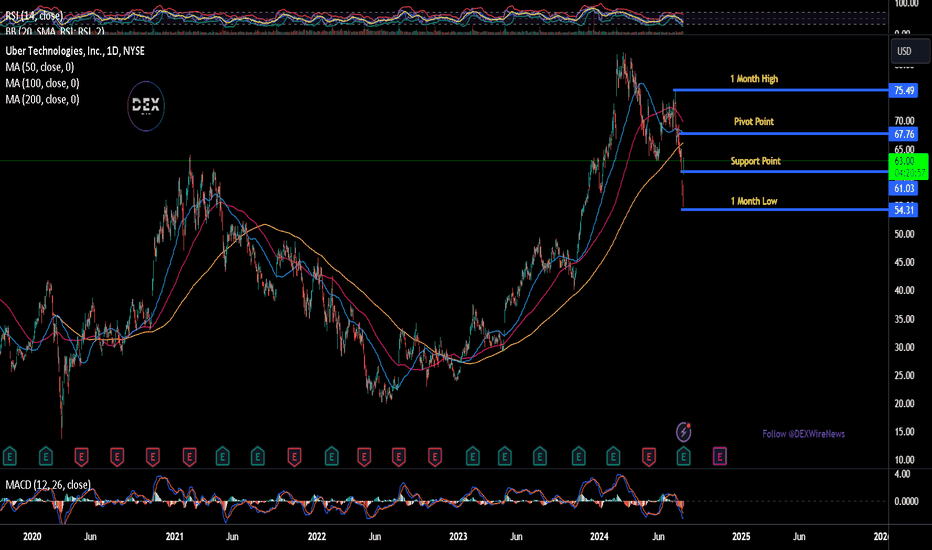The height and width of the screenshot is (550, 932).
Task: Select the MACD (12, 26, close) indicator legend
Action: tap(48, 485)
